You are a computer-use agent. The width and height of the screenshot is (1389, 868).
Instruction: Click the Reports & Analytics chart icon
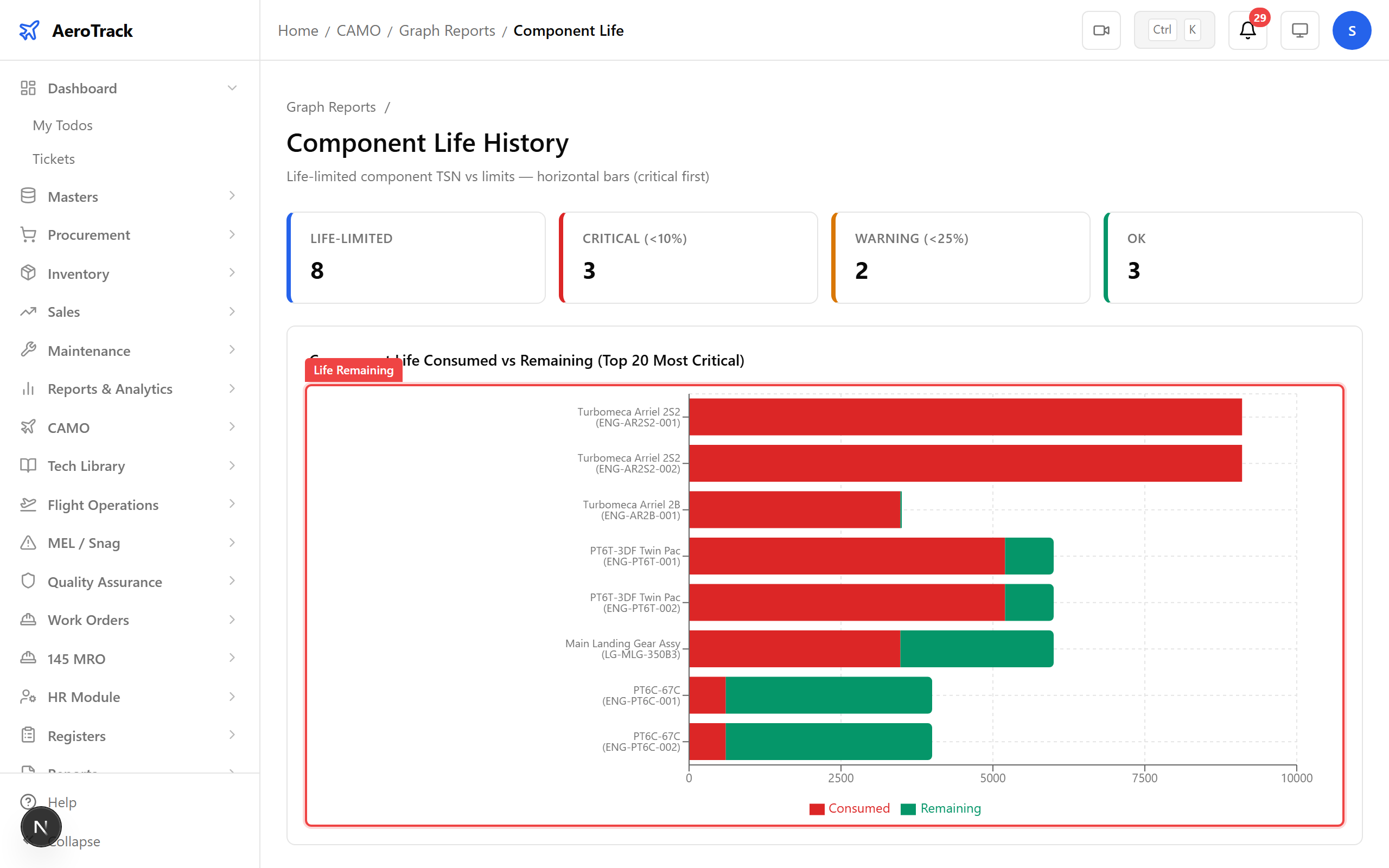tap(29, 388)
